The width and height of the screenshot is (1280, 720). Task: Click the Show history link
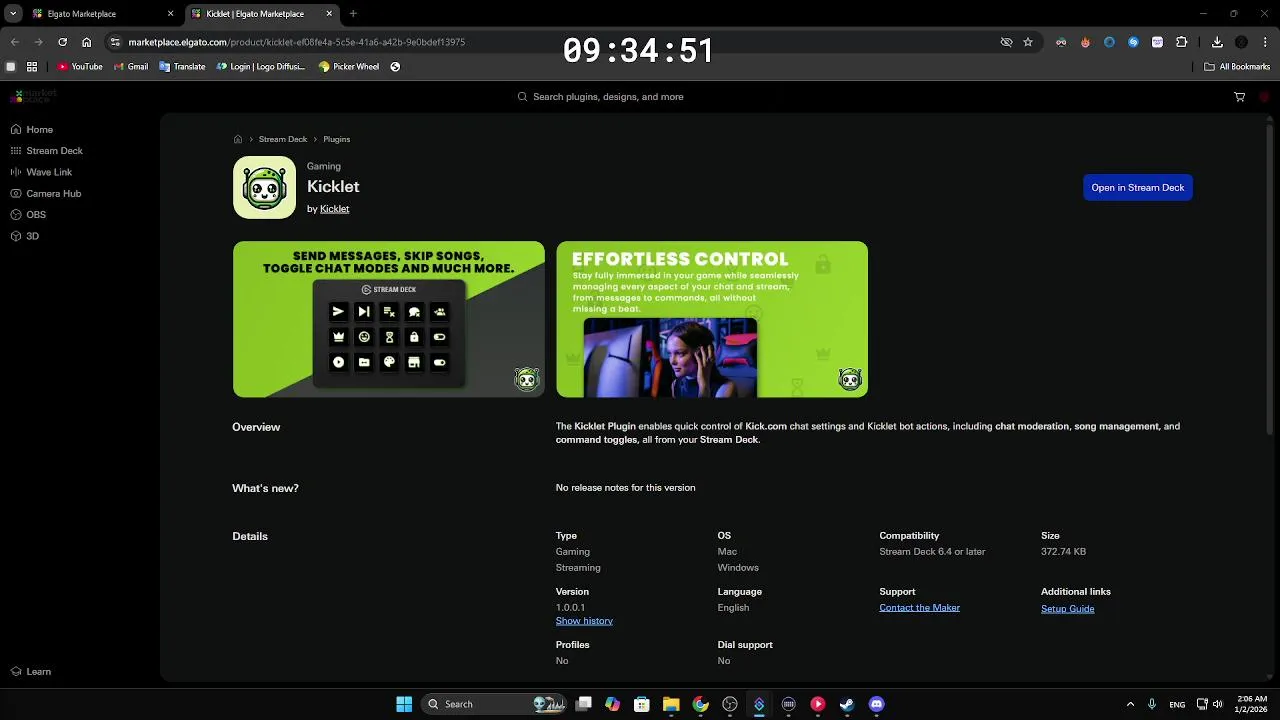click(584, 621)
